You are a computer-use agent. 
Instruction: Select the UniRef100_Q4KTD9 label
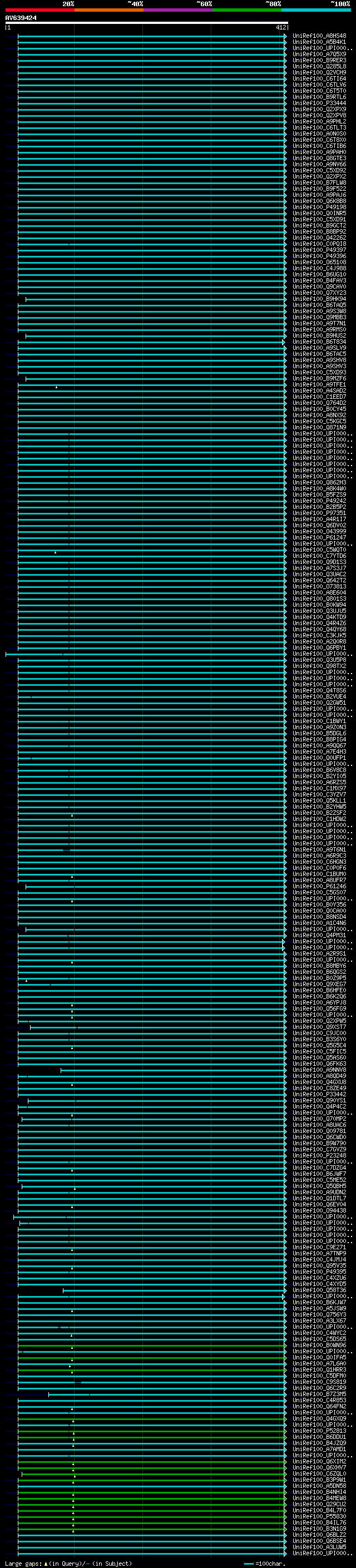[319, 617]
